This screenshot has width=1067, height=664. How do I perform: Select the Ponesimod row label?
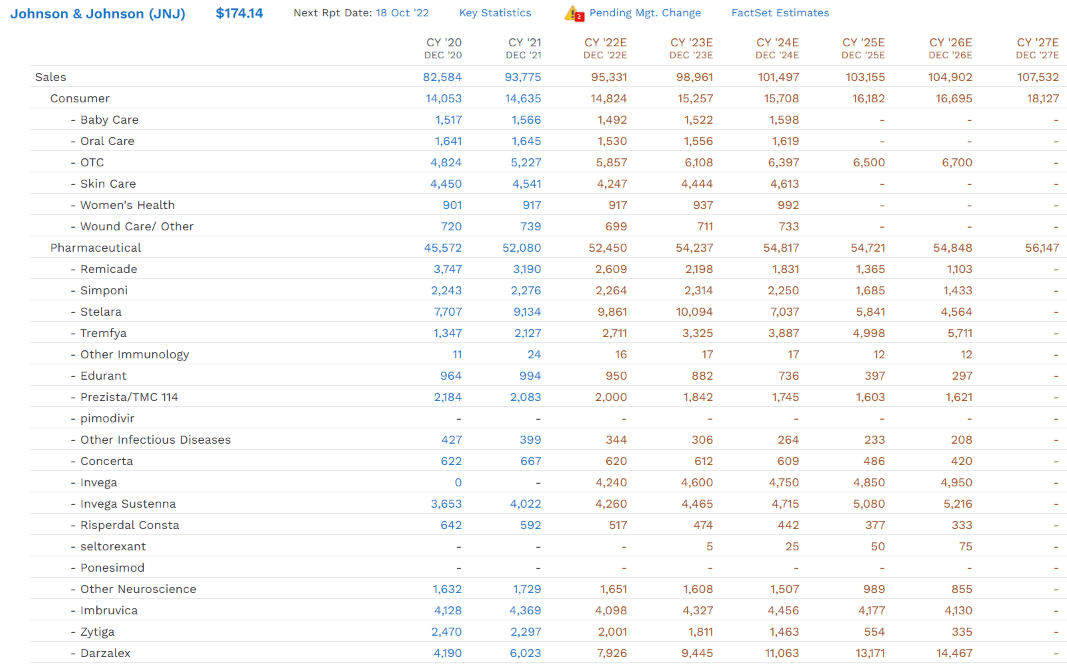[112, 568]
